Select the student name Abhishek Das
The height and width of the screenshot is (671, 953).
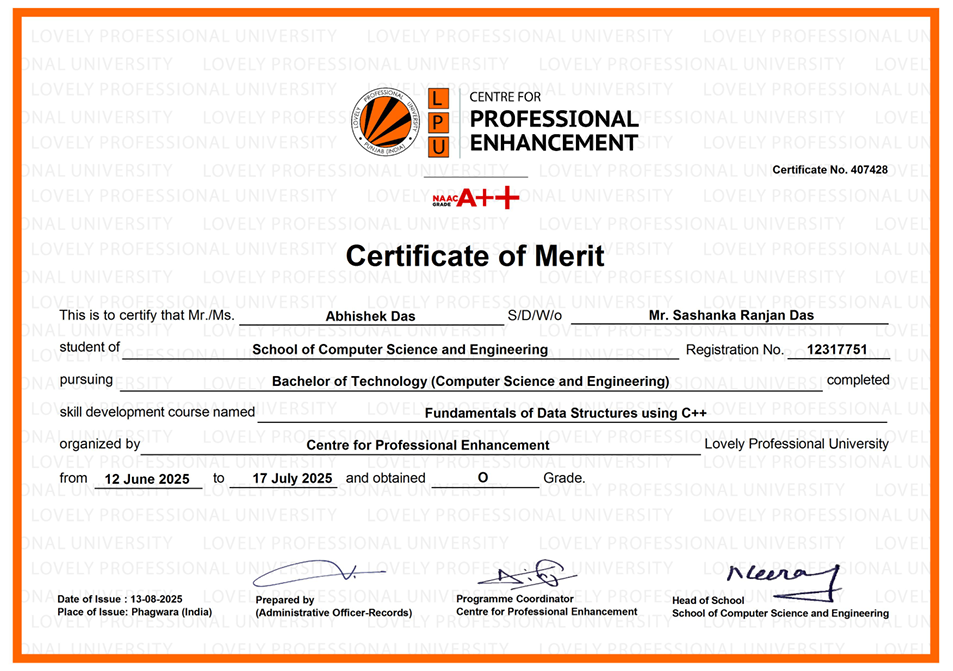370,316
